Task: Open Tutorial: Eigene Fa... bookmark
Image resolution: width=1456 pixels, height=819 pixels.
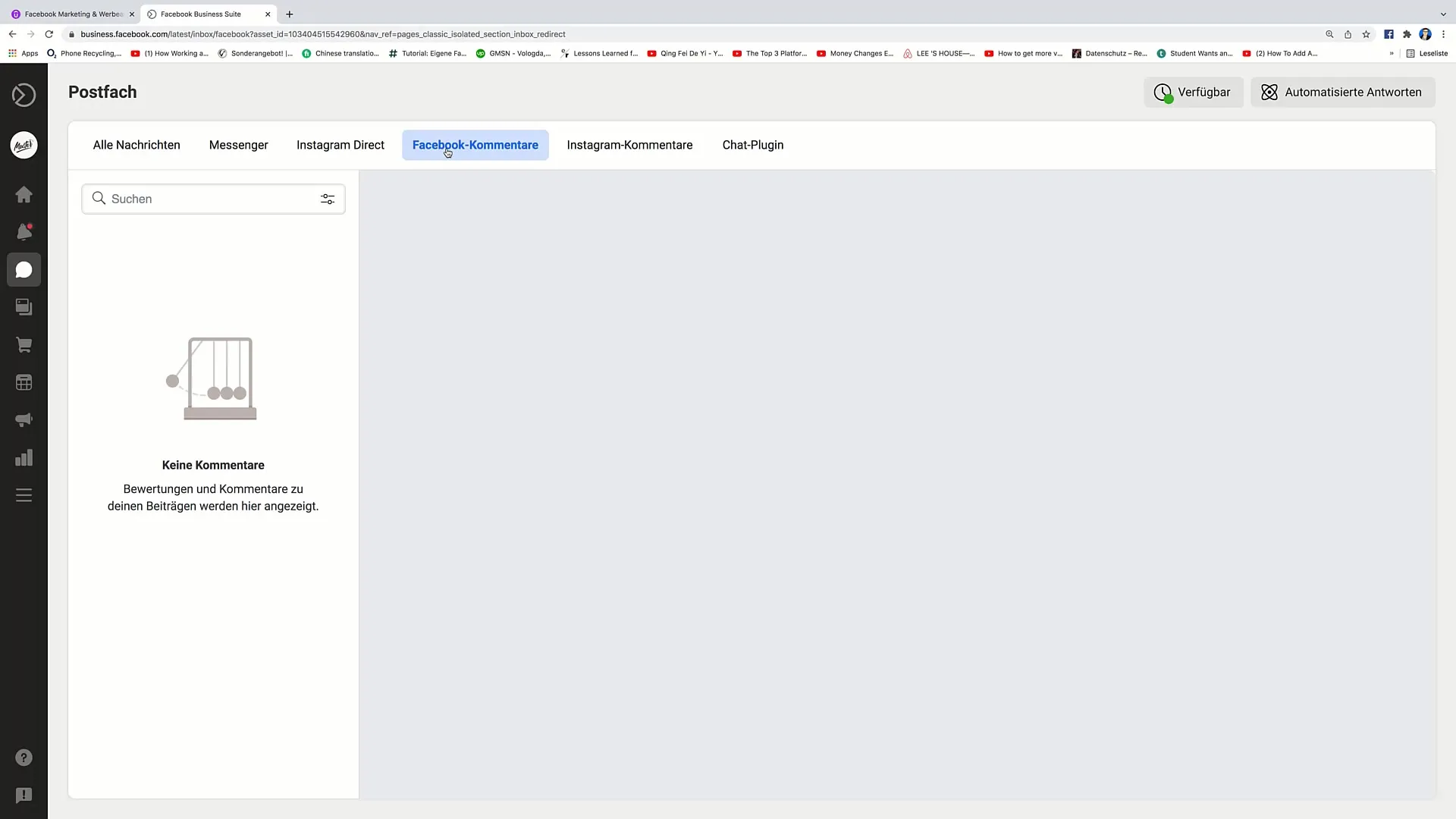Action: tap(427, 53)
